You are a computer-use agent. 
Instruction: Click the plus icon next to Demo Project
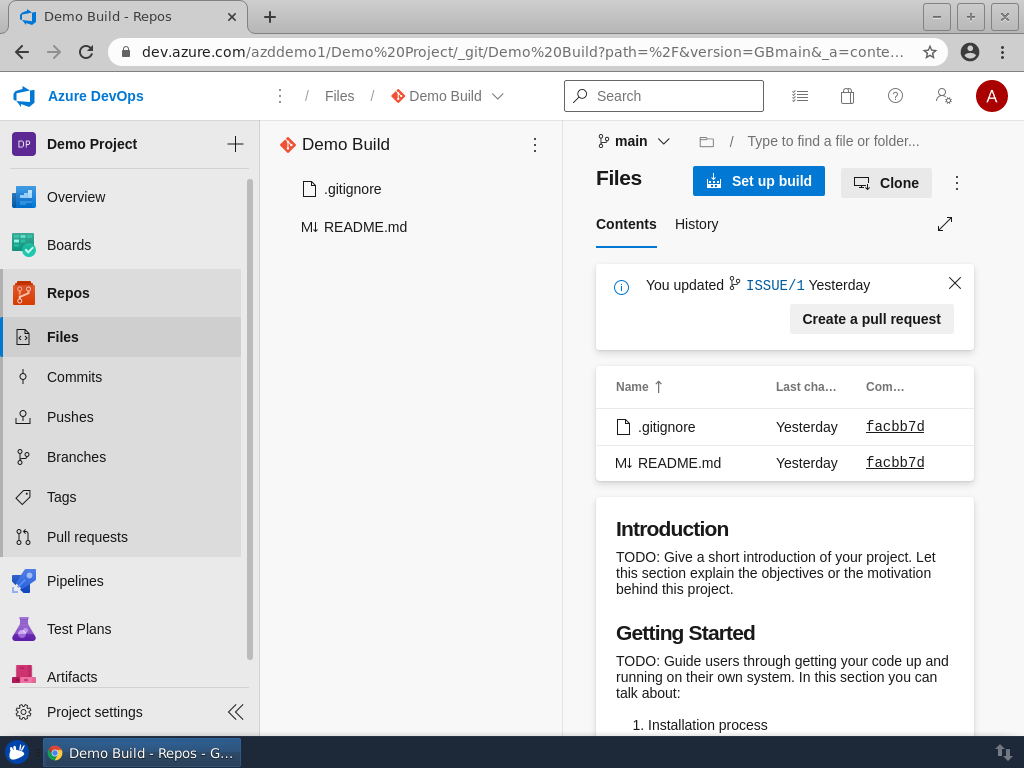pyautogui.click(x=235, y=144)
